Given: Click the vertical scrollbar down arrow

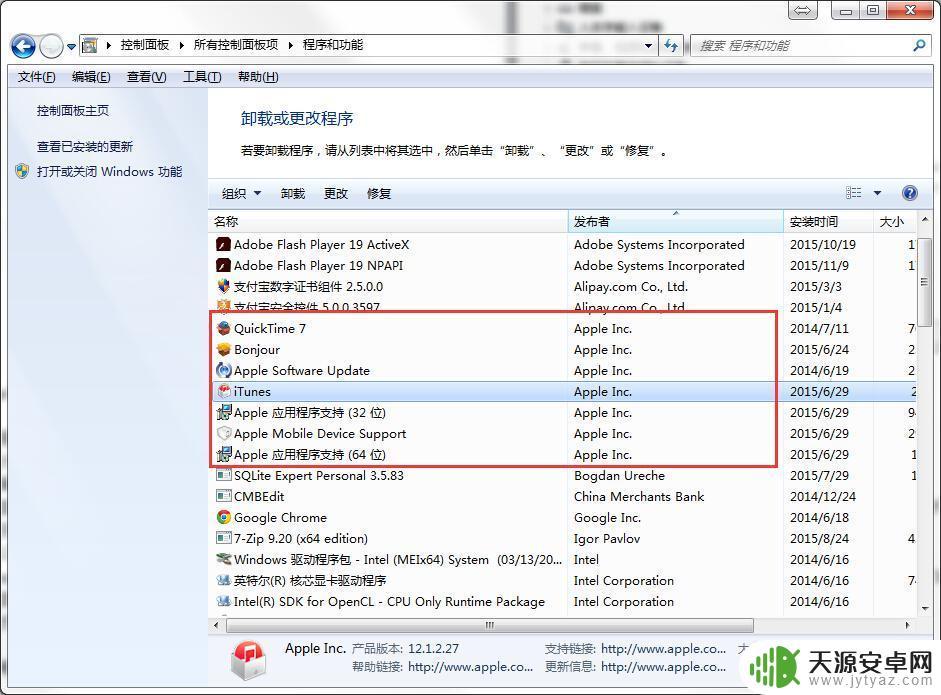Looking at the screenshot, I should click(x=925, y=608).
